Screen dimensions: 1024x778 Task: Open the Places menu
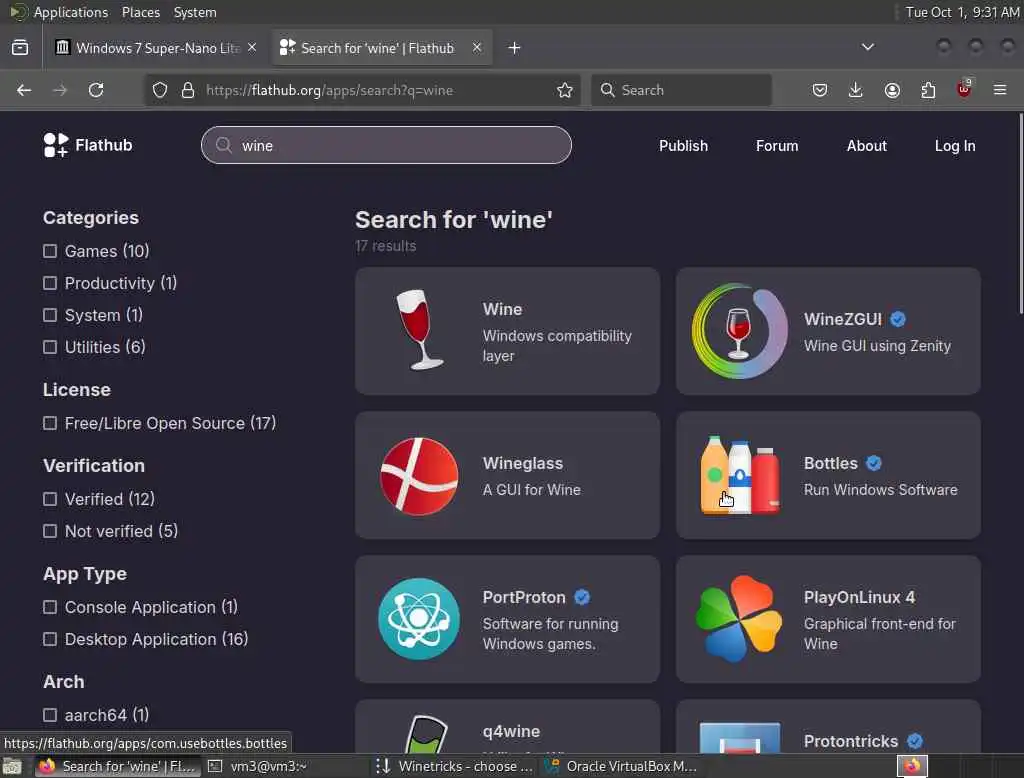point(141,12)
